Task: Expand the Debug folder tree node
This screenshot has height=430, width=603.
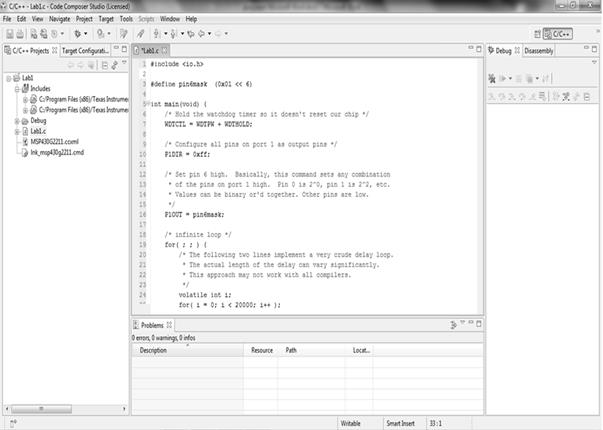Action: (17, 121)
